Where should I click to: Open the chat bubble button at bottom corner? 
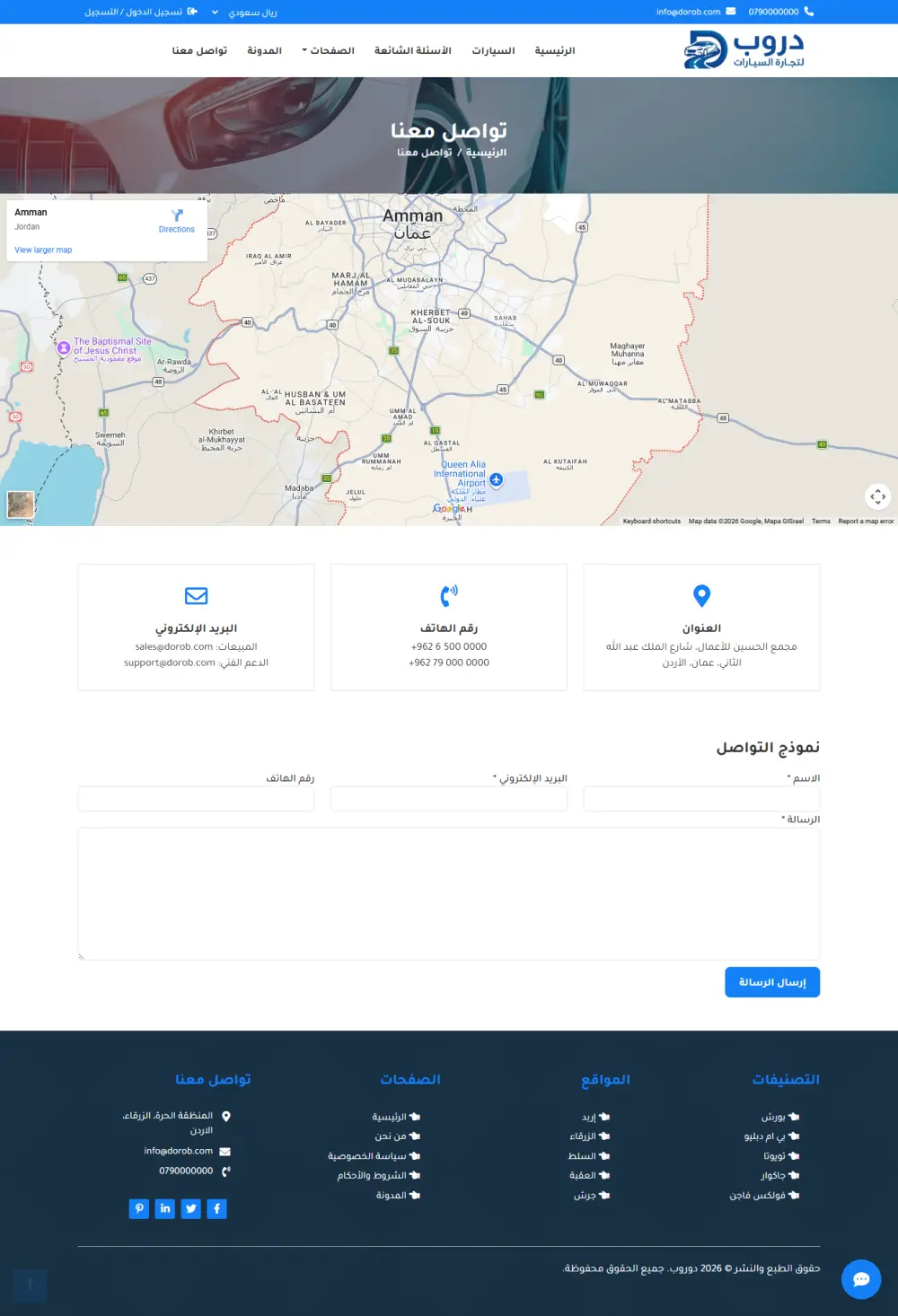[860, 1278]
